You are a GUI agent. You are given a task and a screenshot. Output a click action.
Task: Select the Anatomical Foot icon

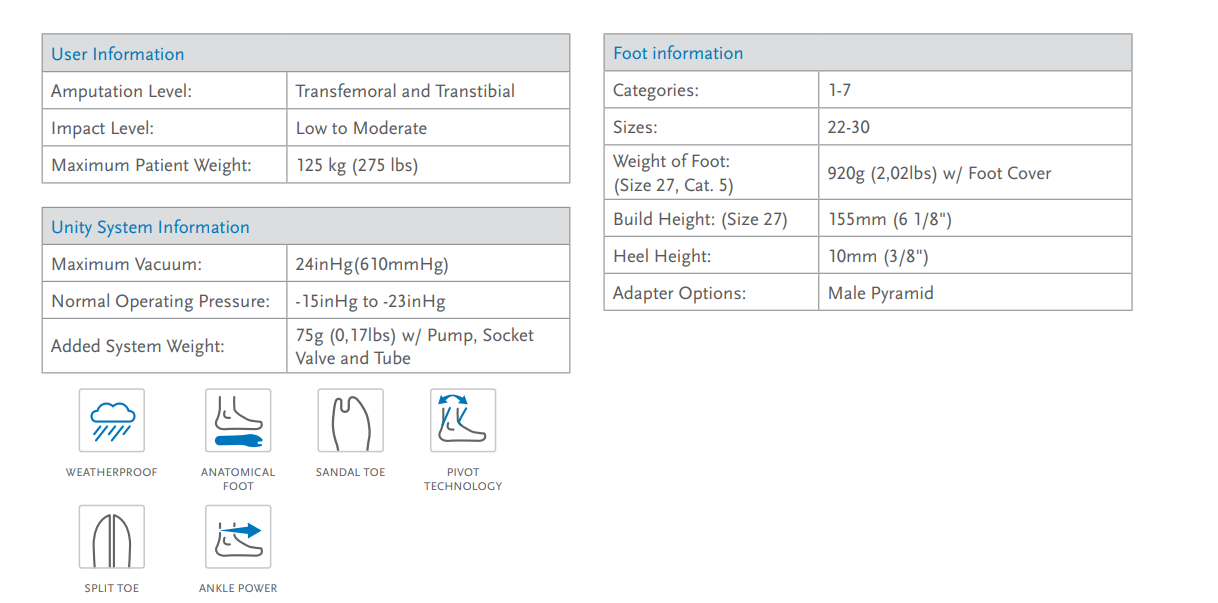(x=238, y=420)
